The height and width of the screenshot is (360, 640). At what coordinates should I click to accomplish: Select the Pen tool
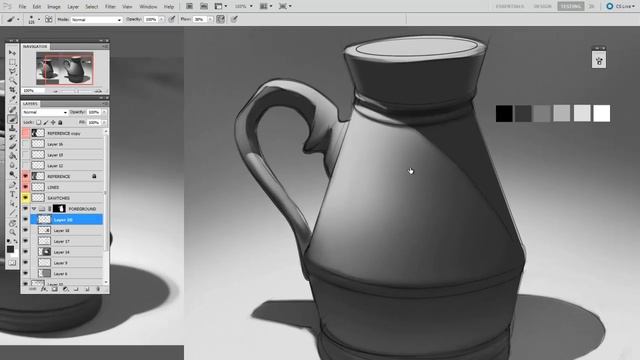(12, 185)
